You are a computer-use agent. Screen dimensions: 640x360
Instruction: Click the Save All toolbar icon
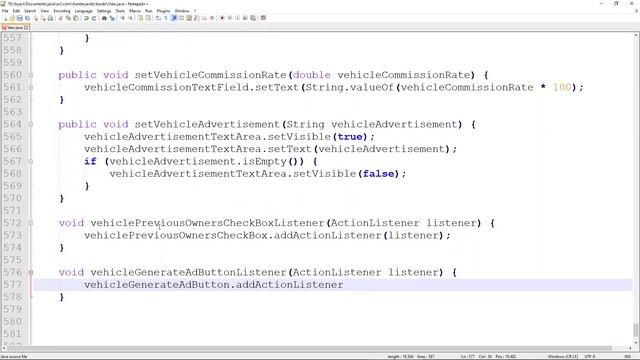(x=27, y=18)
